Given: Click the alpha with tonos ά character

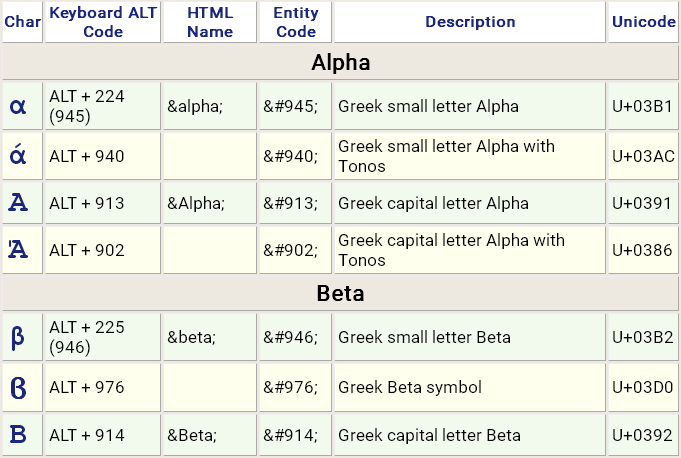Looking at the screenshot, I should coord(18,155).
